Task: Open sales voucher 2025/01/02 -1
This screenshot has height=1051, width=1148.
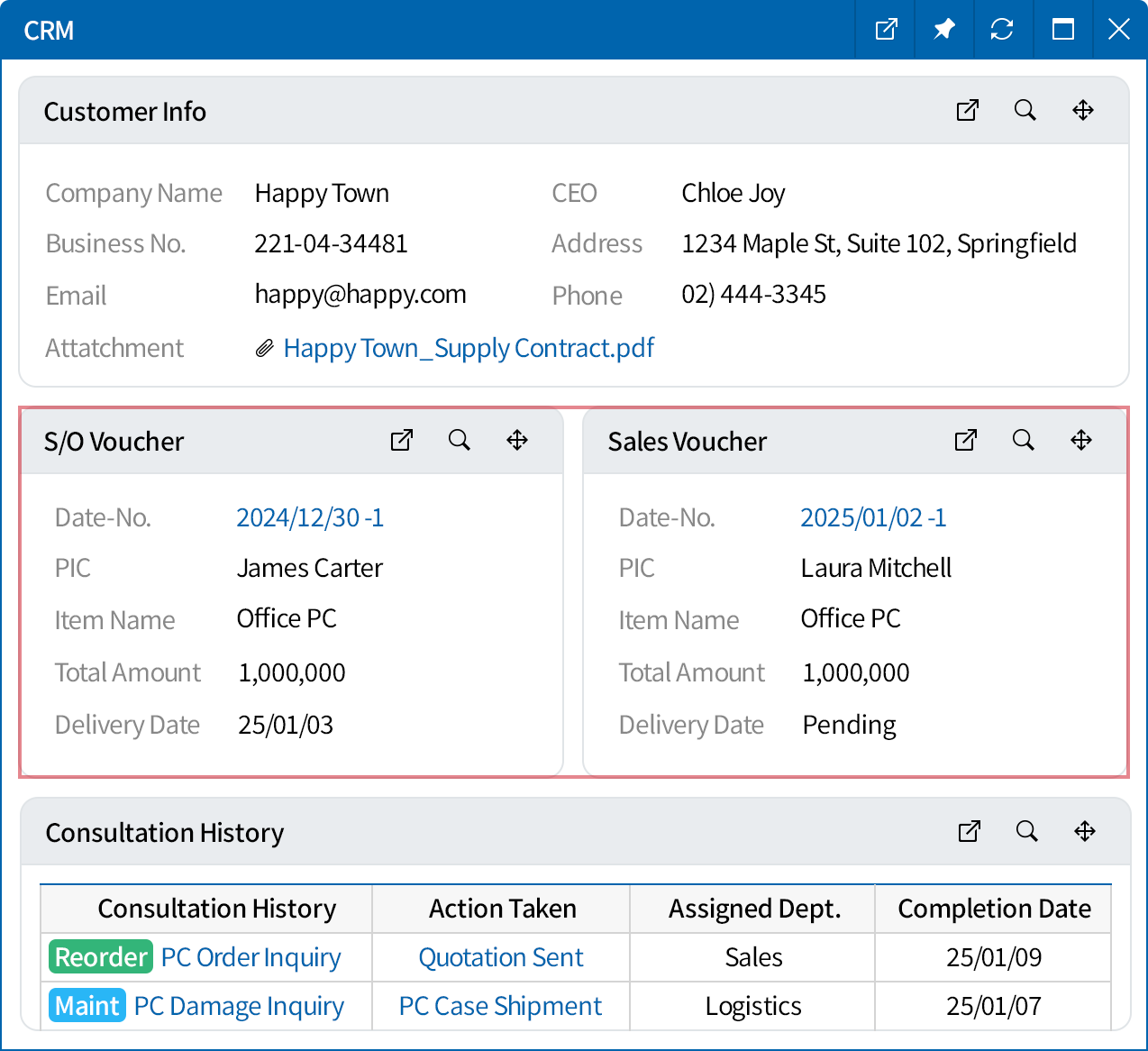Action: pyautogui.click(x=872, y=518)
